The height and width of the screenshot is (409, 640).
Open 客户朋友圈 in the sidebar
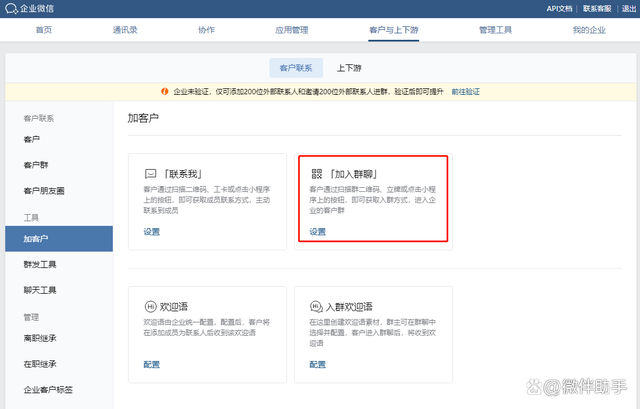pyautogui.click(x=43, y=190)
